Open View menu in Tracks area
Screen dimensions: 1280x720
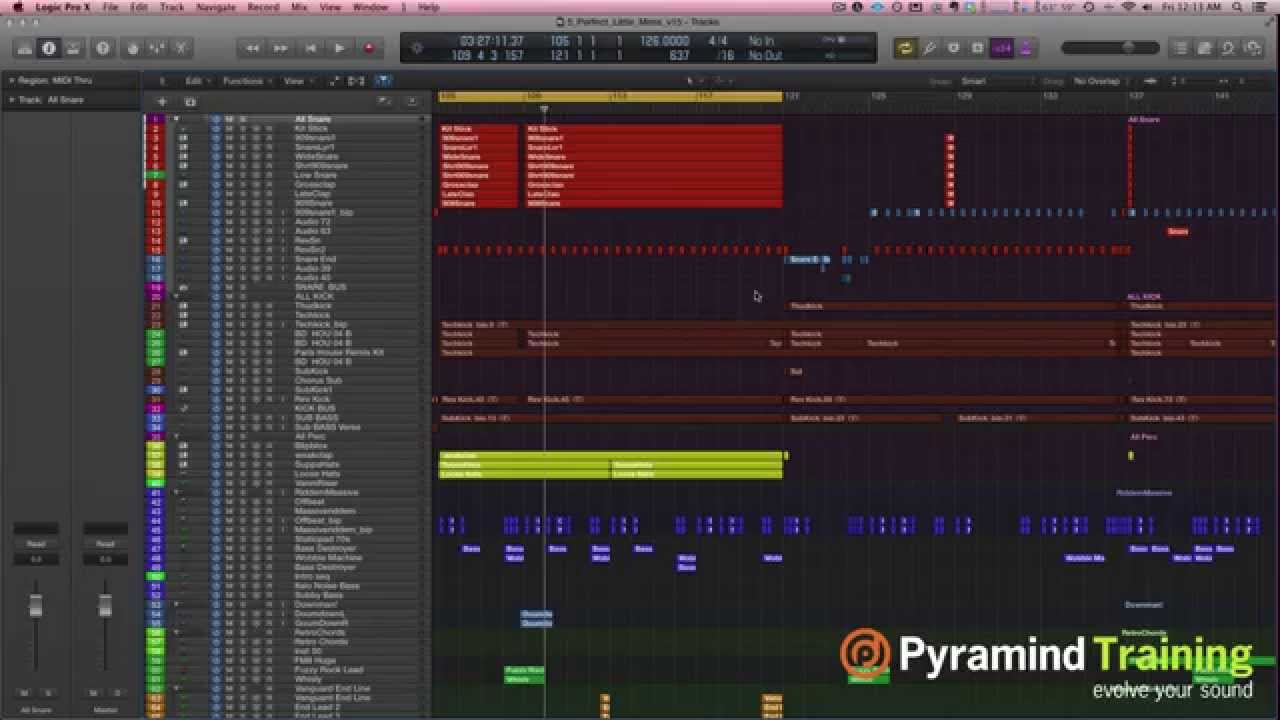pyautogui.click(x=296, y=81)
